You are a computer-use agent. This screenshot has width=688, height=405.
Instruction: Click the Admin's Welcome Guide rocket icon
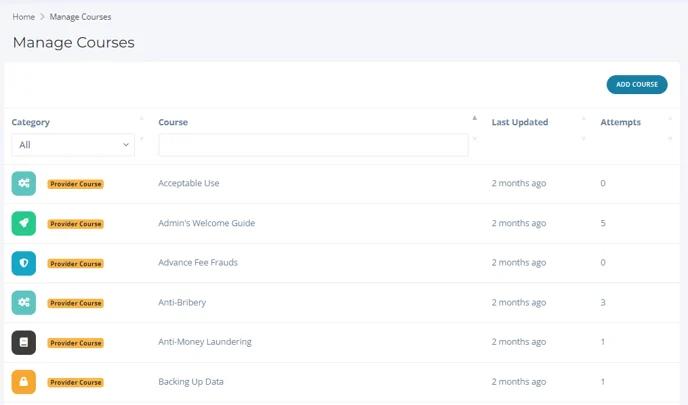(24, 223)
